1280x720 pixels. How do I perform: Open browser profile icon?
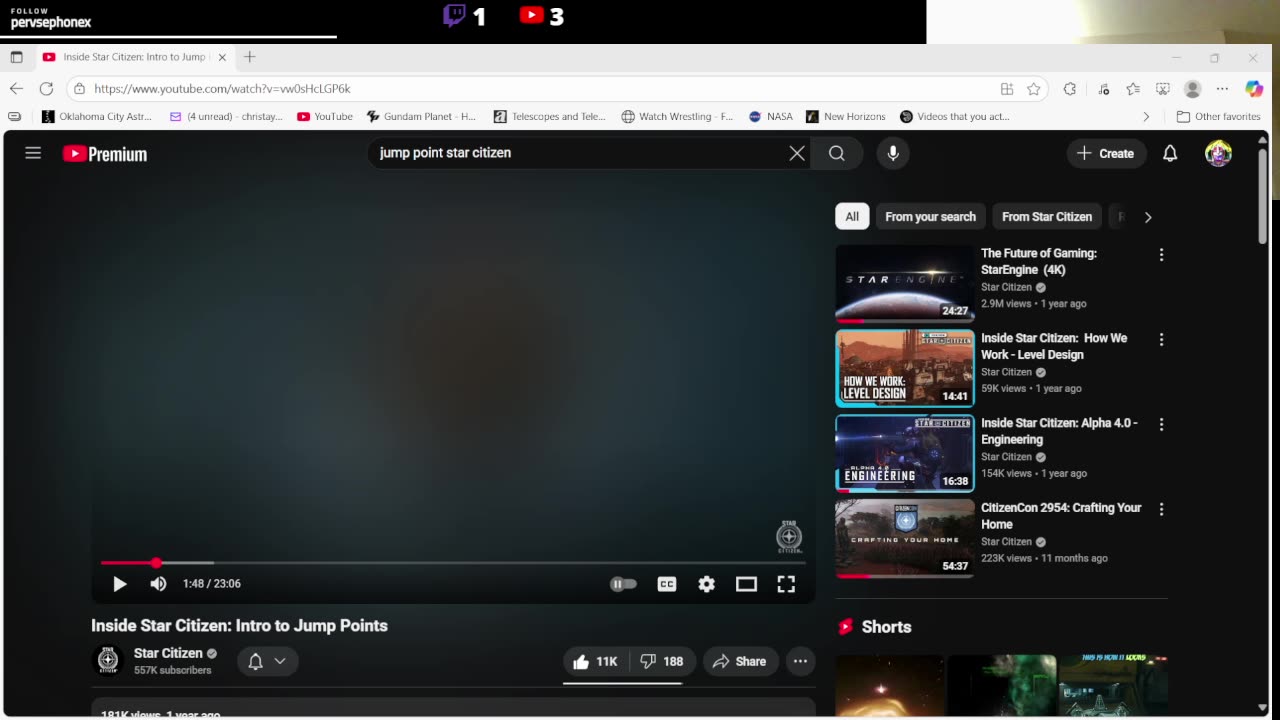click(x=1192, y=89)
